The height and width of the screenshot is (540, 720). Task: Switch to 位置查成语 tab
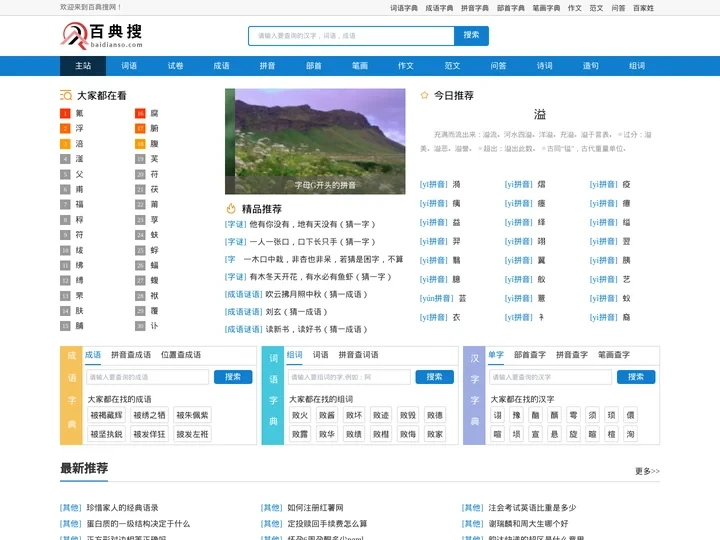click(x=181, y=354)
